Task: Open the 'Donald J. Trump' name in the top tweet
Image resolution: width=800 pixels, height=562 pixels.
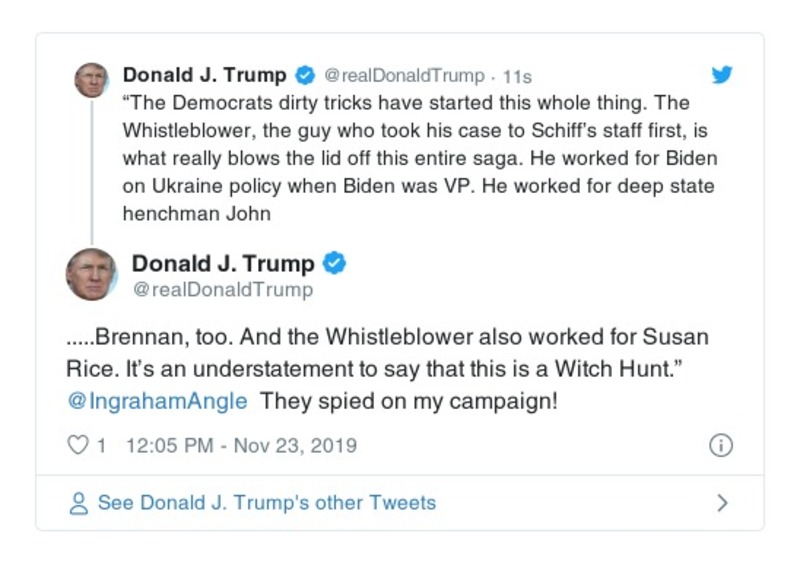Action: point(204,75)
